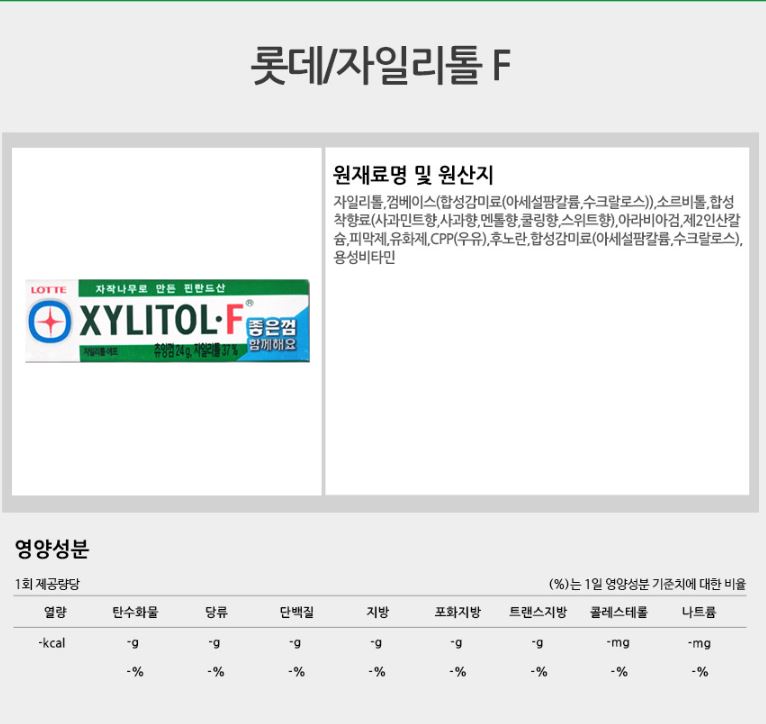
Task: Click the '-%' value under 당류
Action: [215, 672]
